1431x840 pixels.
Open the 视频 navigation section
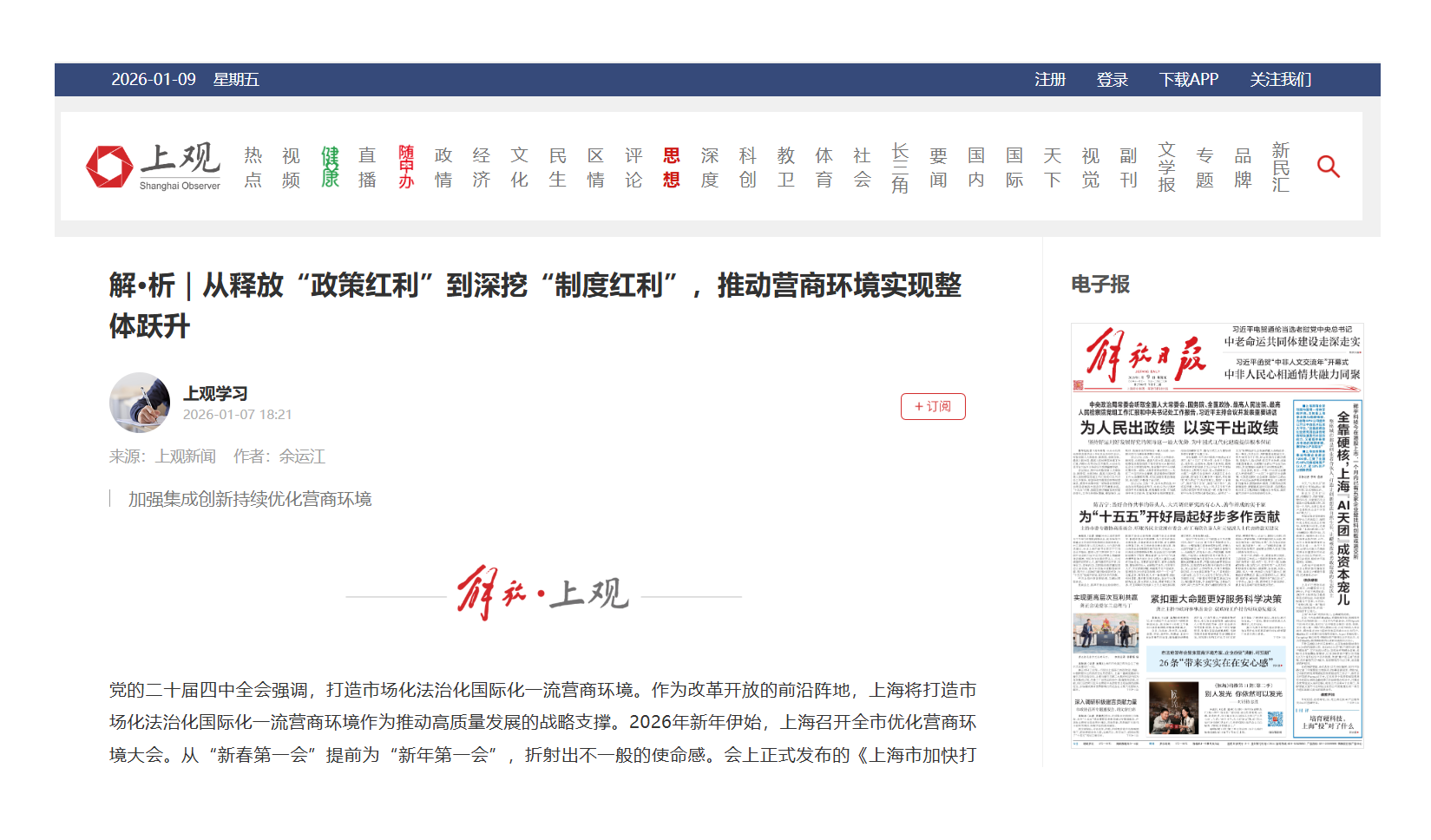click(x=292, y=167)
